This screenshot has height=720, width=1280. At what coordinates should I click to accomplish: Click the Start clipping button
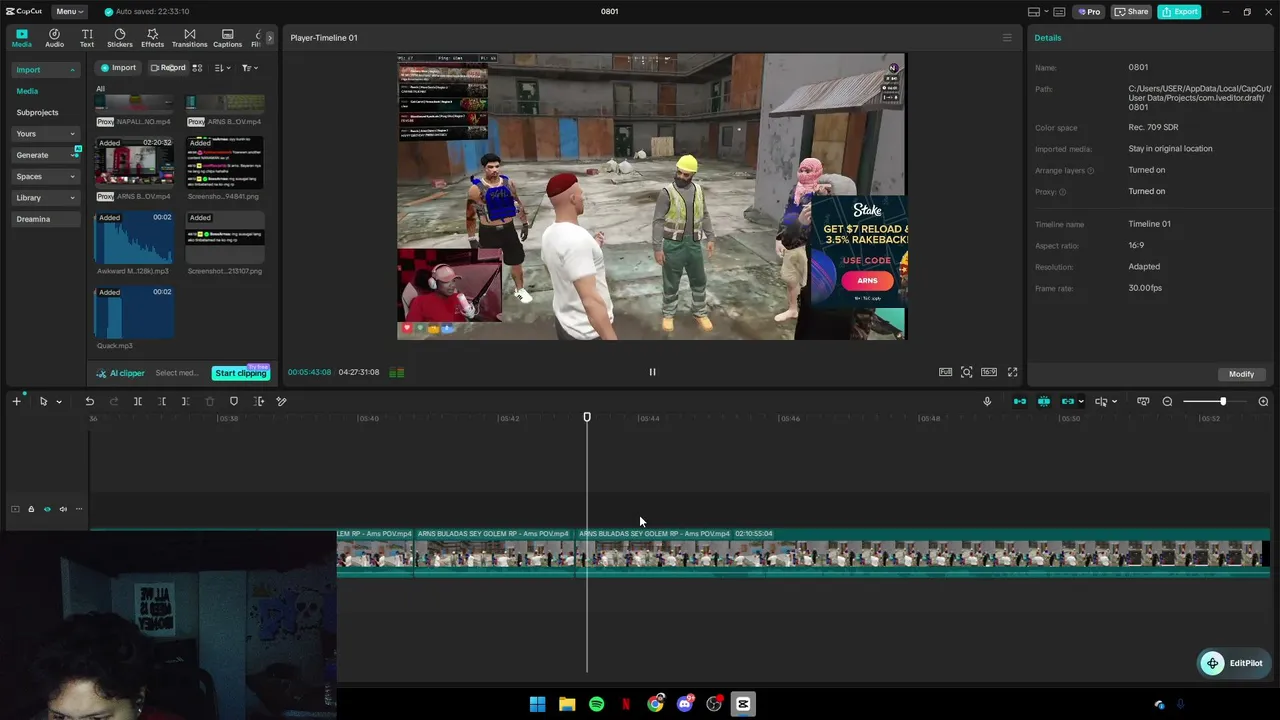click(x=240, y=373)
